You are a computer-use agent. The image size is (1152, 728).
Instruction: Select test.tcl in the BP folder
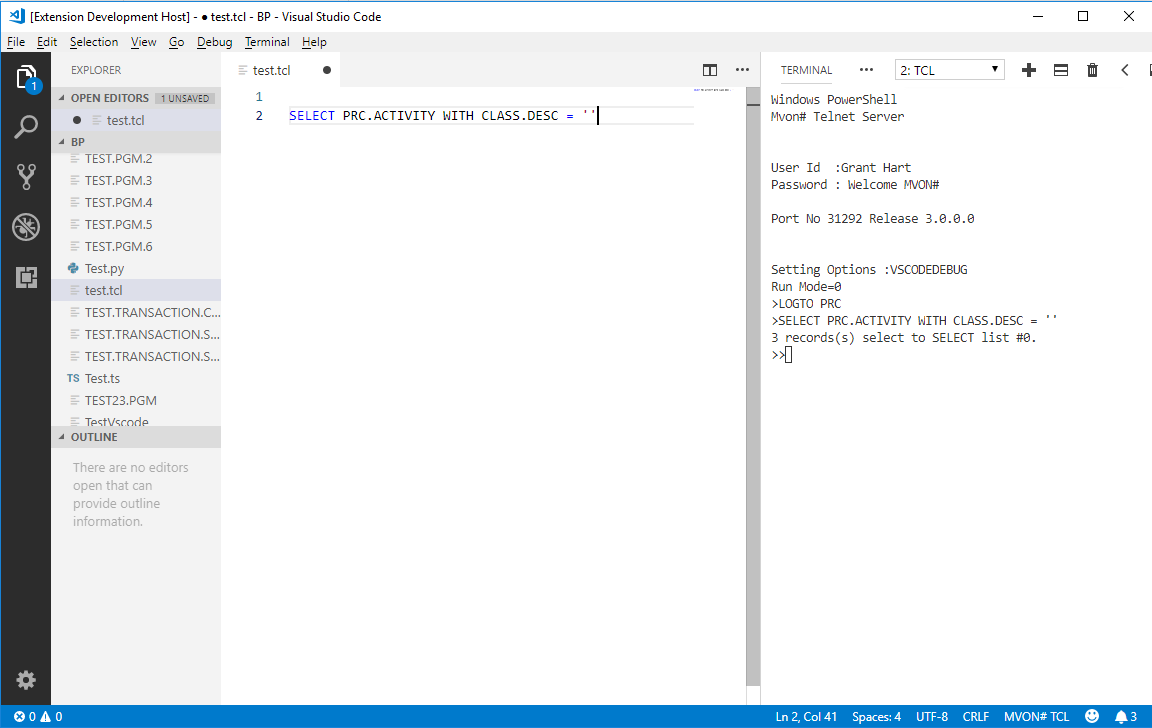click(137, 290)
